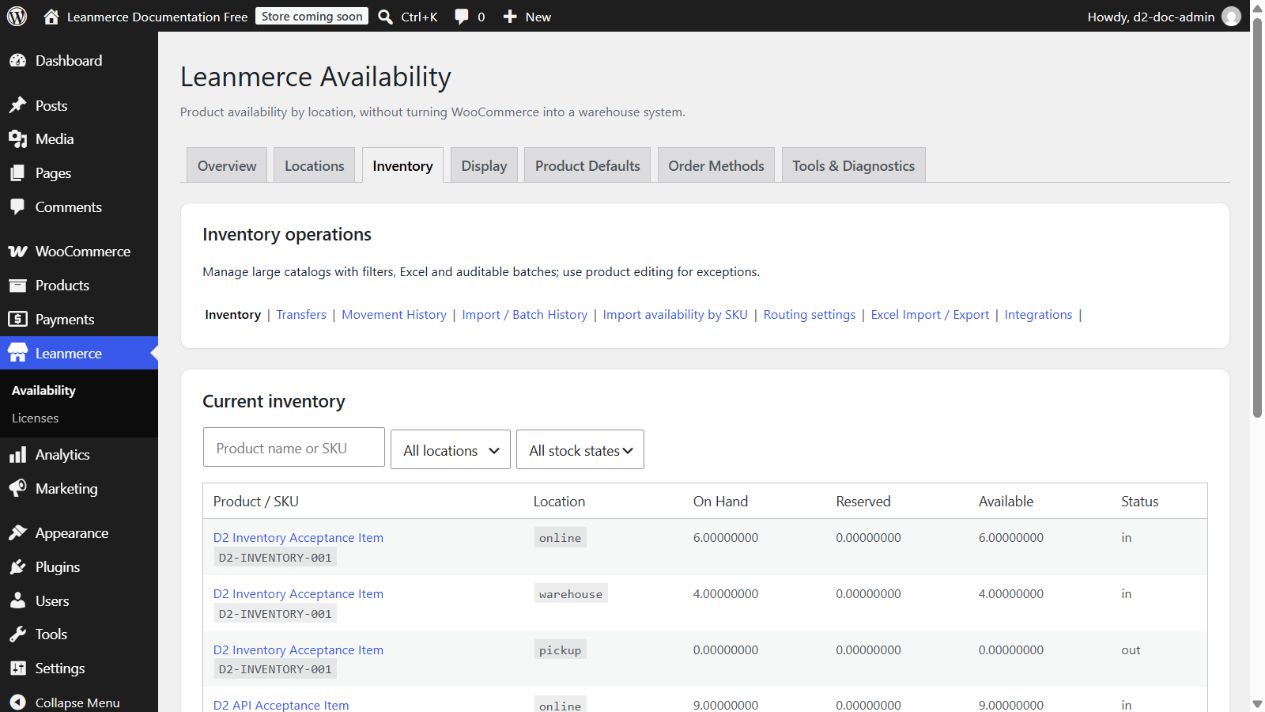This screenshot has width=1265, height=712.
Task: Open the Movement History link
Action: pyautogui.click(x=394, y=314)
